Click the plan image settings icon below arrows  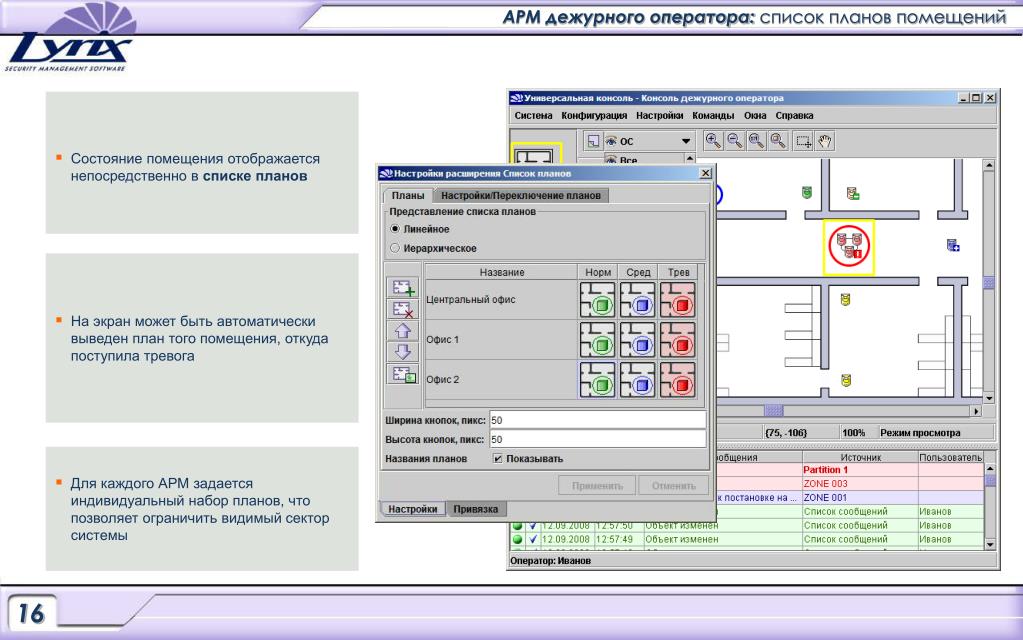pos(403,374)
